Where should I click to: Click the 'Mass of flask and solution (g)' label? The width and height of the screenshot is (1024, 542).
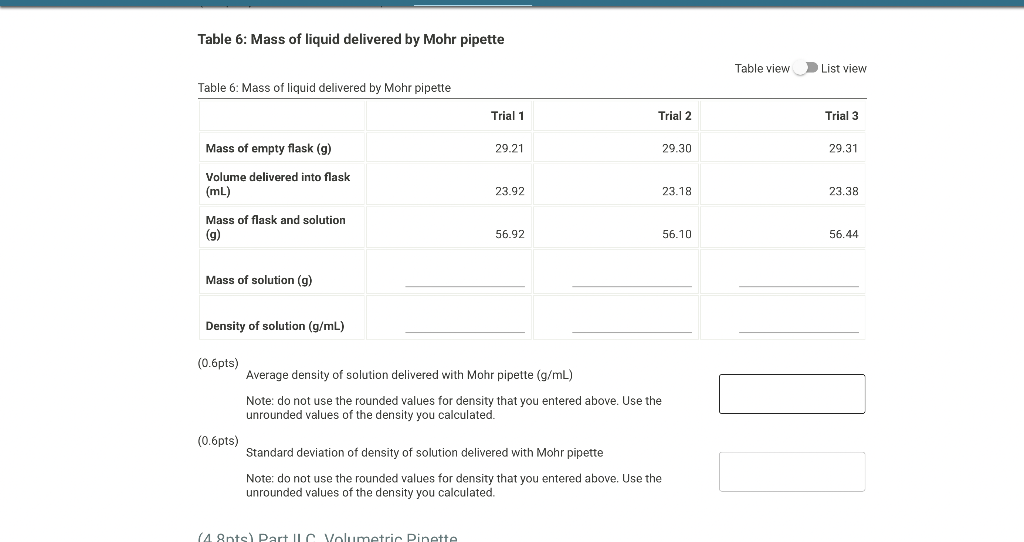276,227
